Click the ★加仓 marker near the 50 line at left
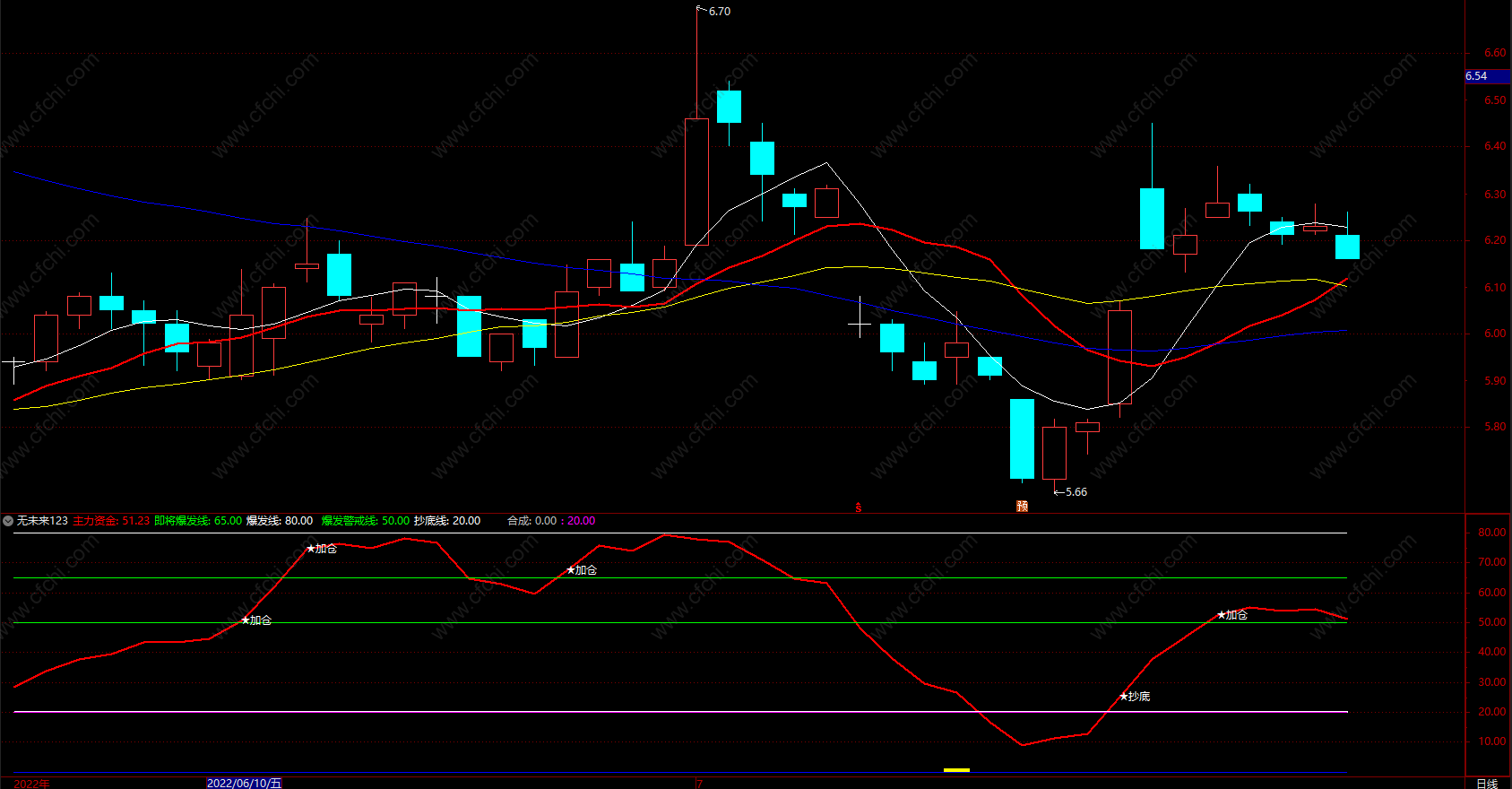1512x789 pixels. tap(256, 620)
